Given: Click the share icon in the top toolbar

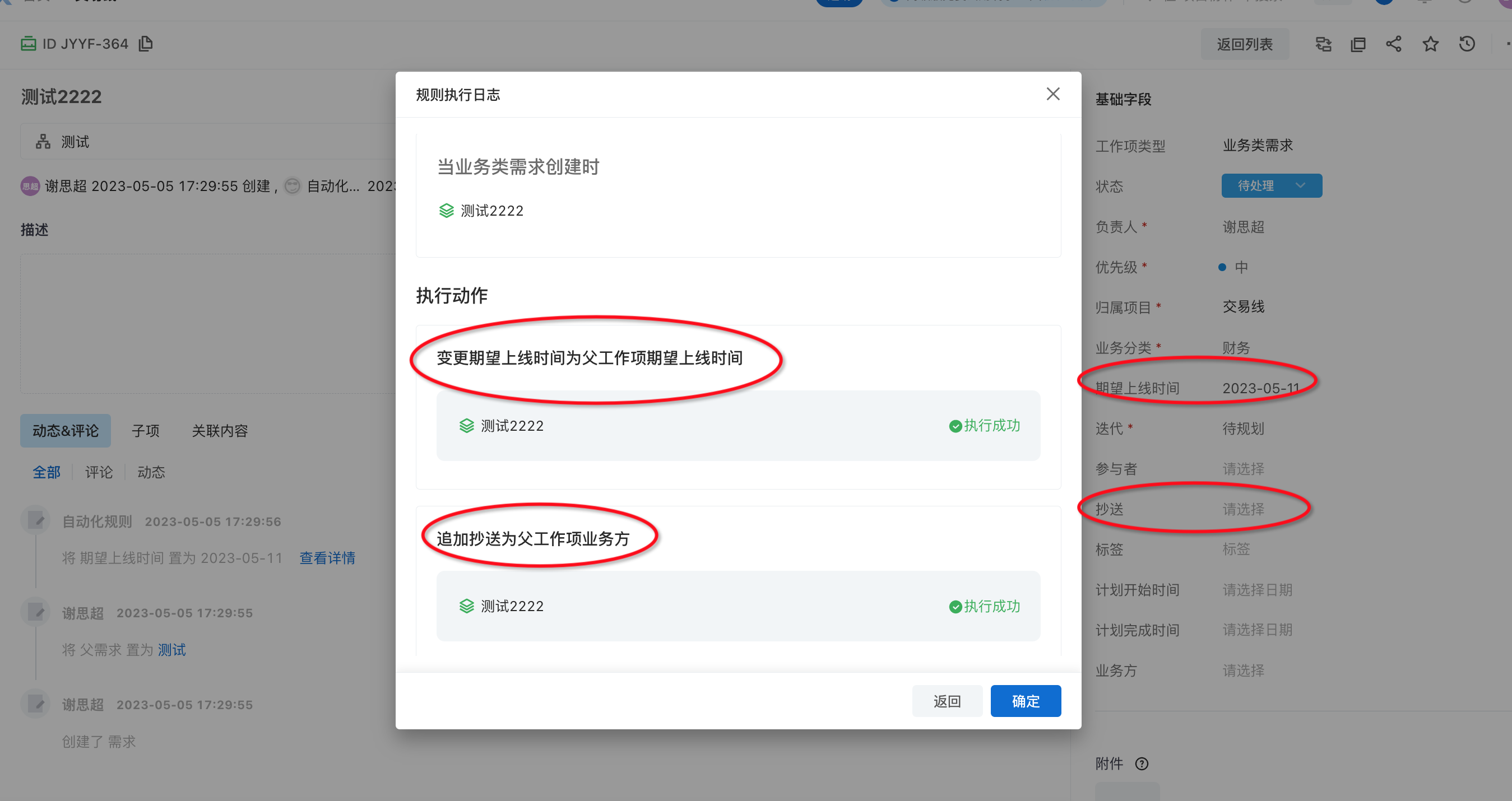Looking at the screenshot, I should (1393, 44).
